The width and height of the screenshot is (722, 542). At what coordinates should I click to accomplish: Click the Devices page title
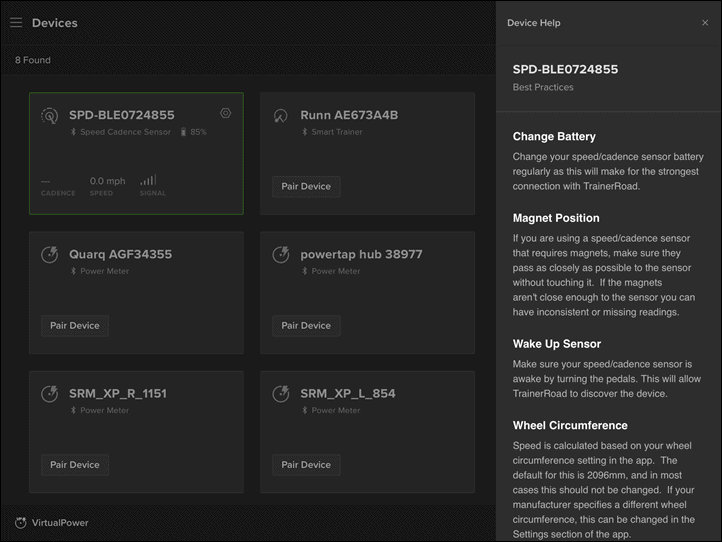click(55, 23)
